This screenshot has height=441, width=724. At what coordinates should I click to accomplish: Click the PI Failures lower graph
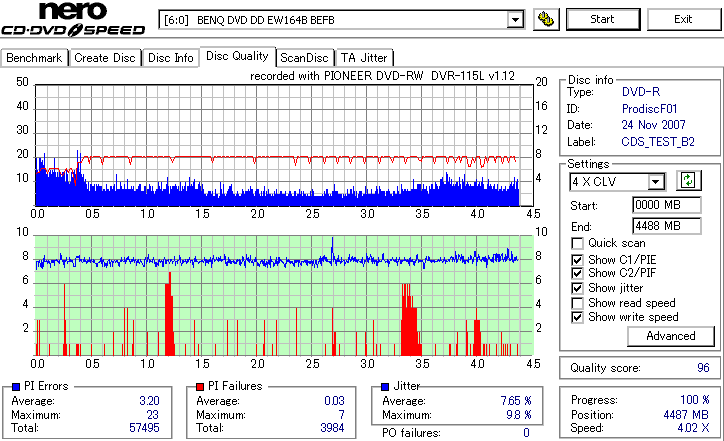point(284,296)
